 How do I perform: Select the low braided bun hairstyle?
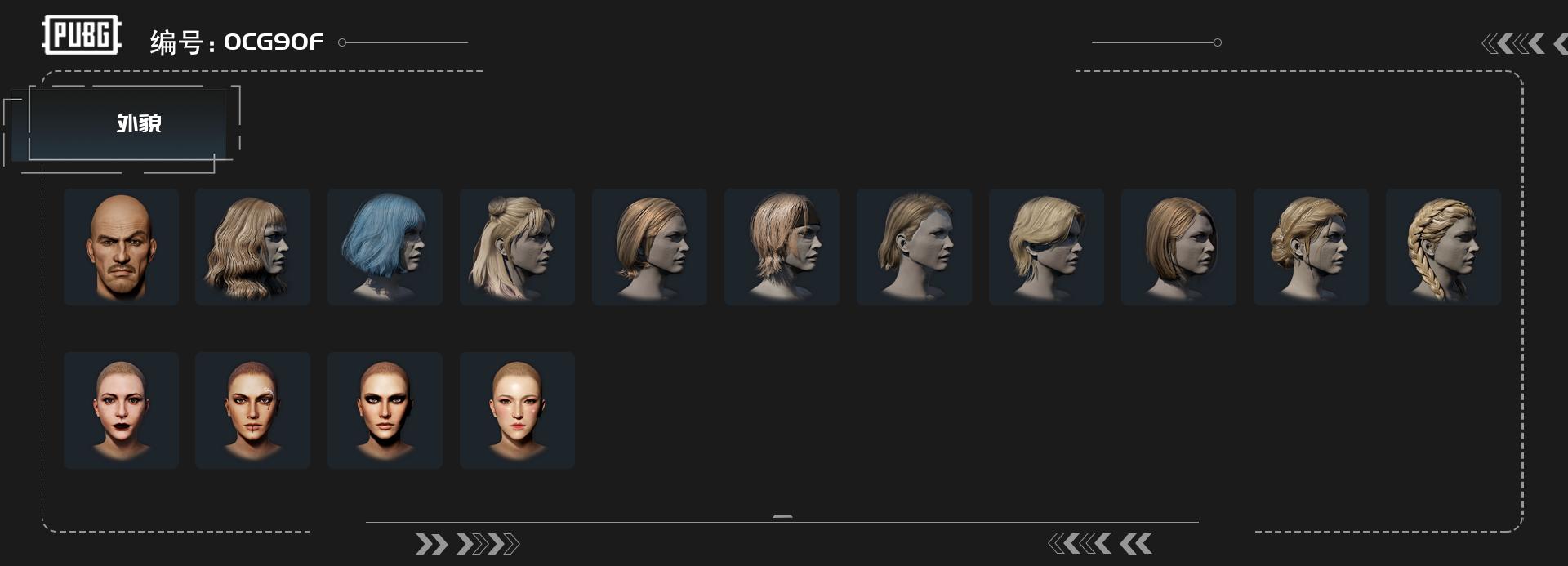(1311, 247)
